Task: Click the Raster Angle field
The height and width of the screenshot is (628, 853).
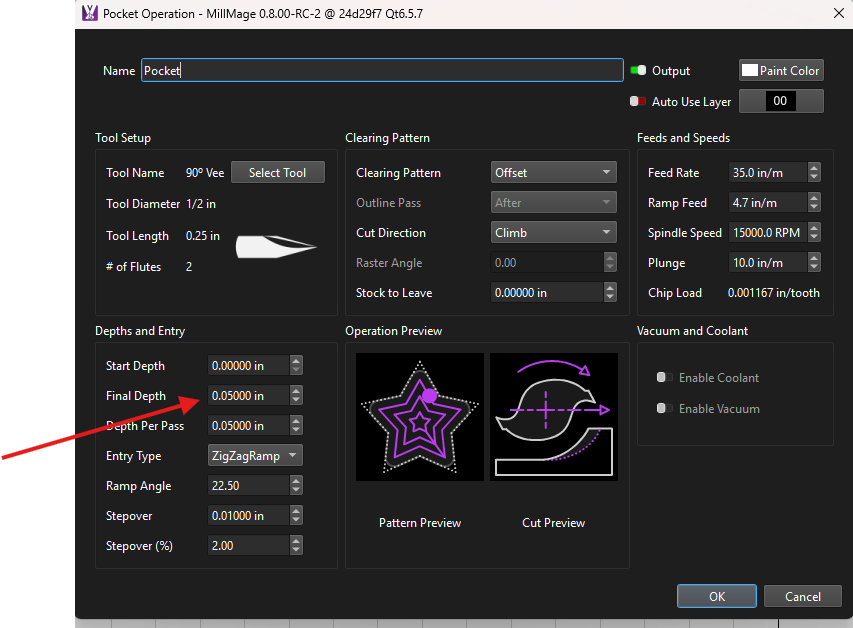Action: 547,262
